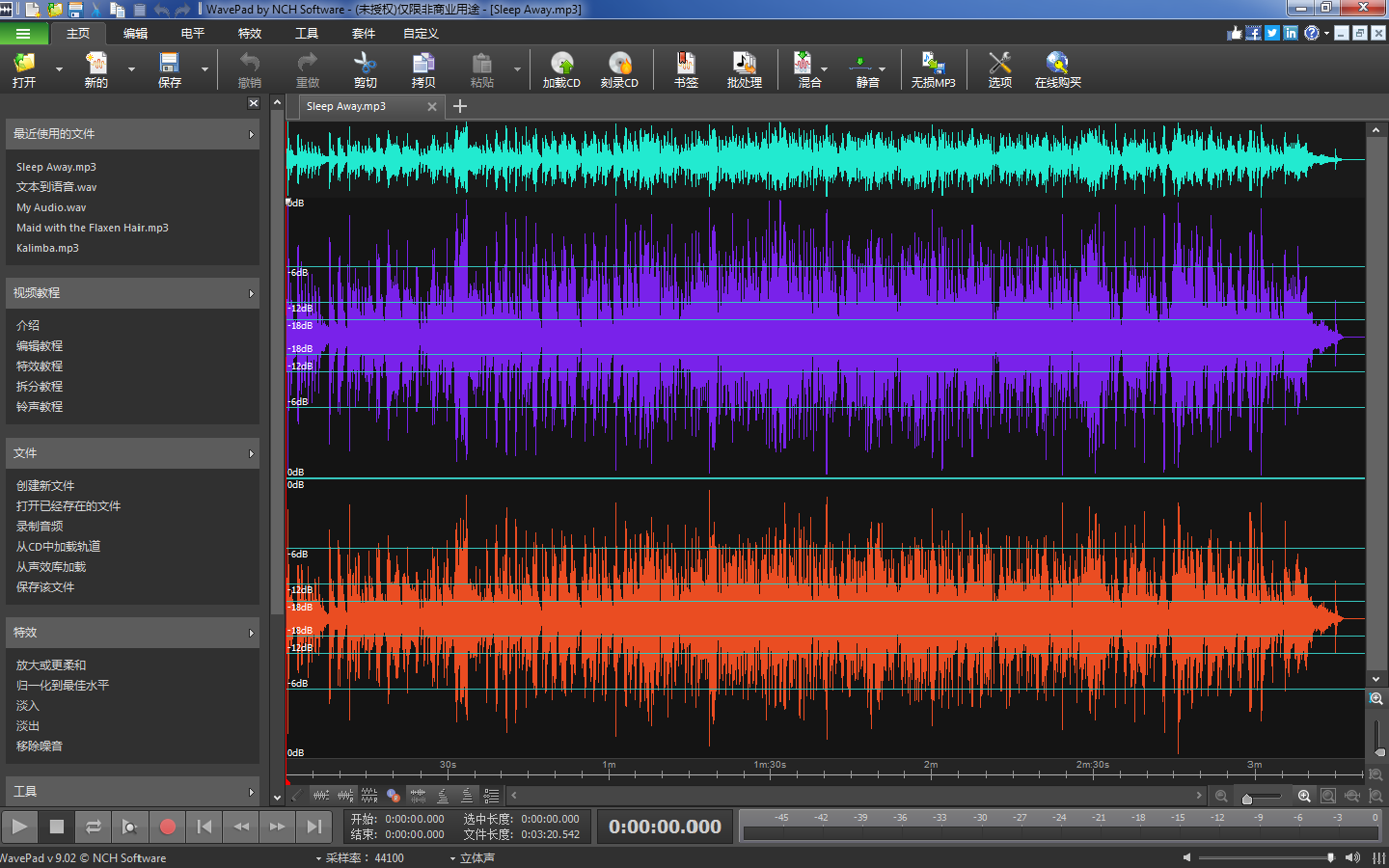This screenshot has height=868, width=1389.
Task: Click the audio mixer icon in status bar
Action: coord(1379,857)
